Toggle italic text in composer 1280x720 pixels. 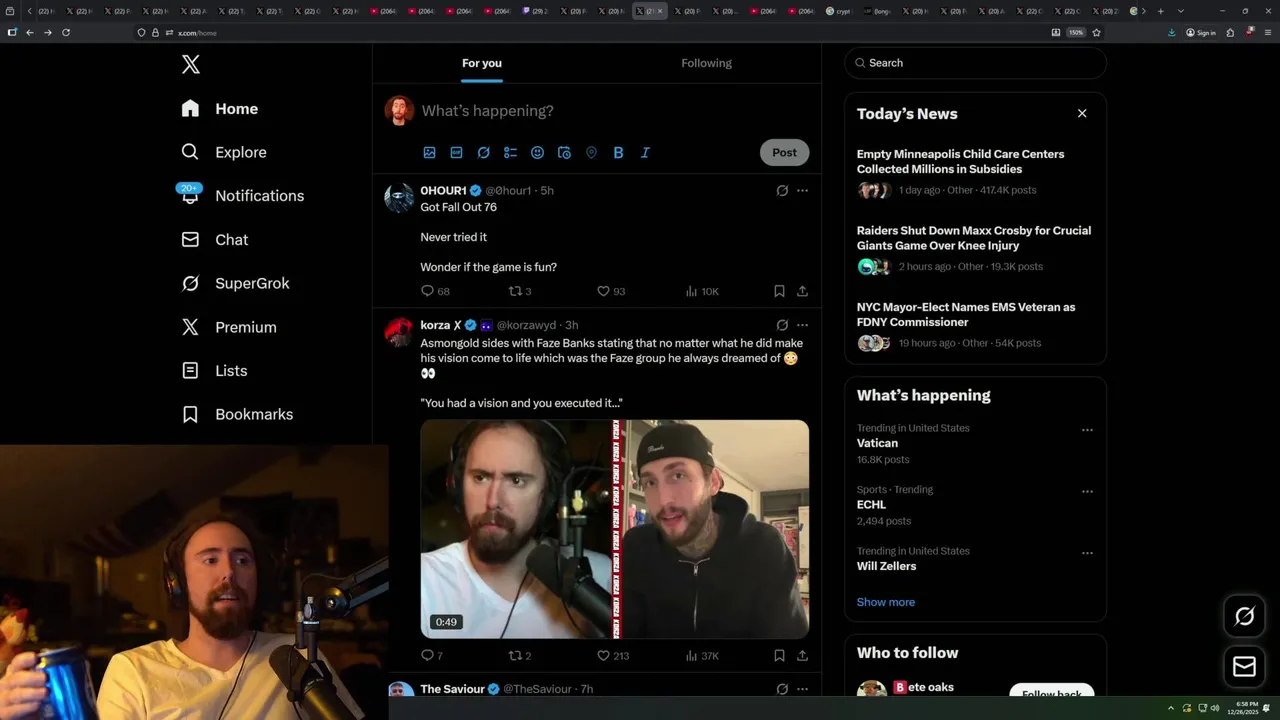pos(645,153)
